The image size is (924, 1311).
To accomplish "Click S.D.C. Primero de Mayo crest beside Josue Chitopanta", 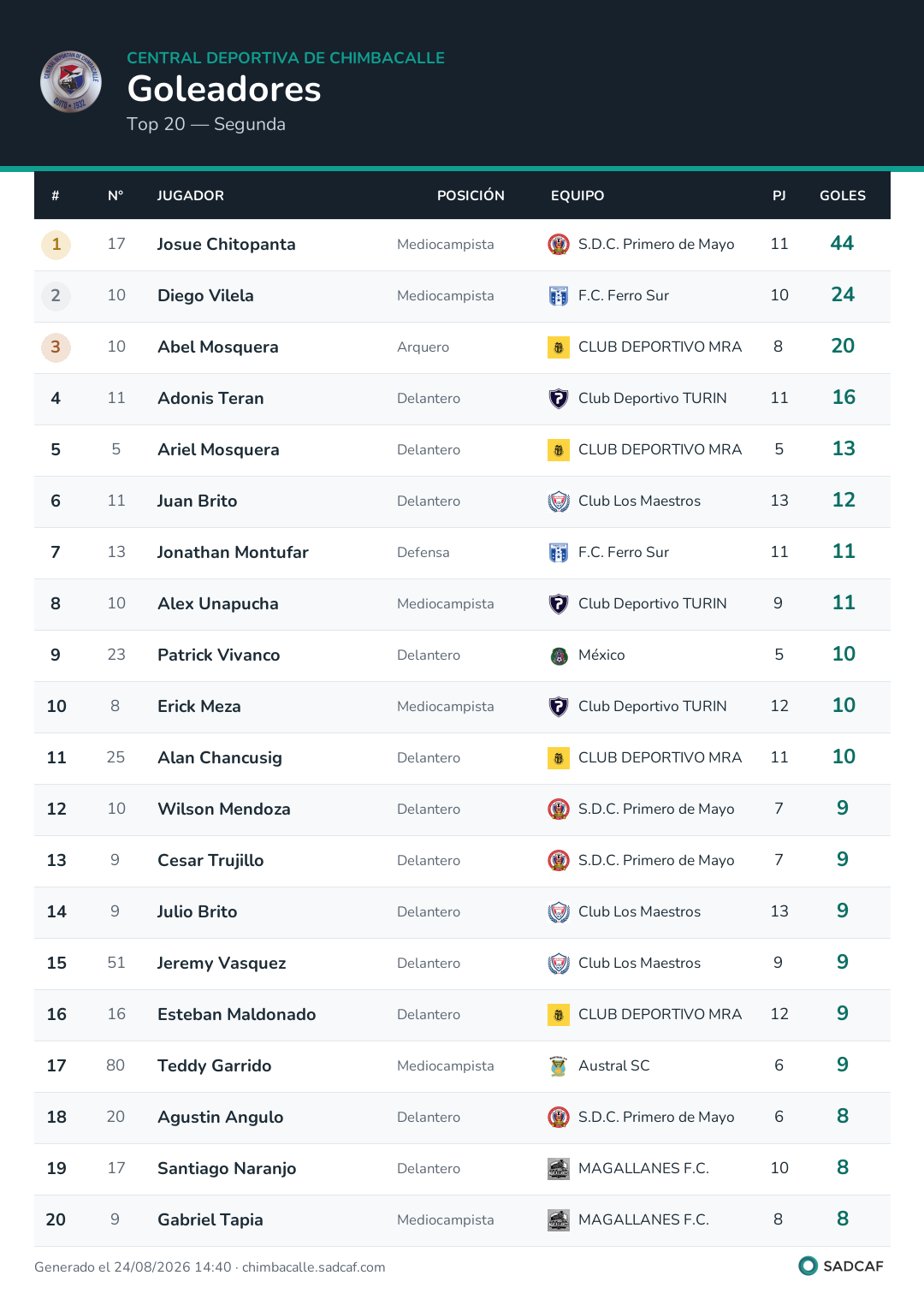I will (559, 245).
